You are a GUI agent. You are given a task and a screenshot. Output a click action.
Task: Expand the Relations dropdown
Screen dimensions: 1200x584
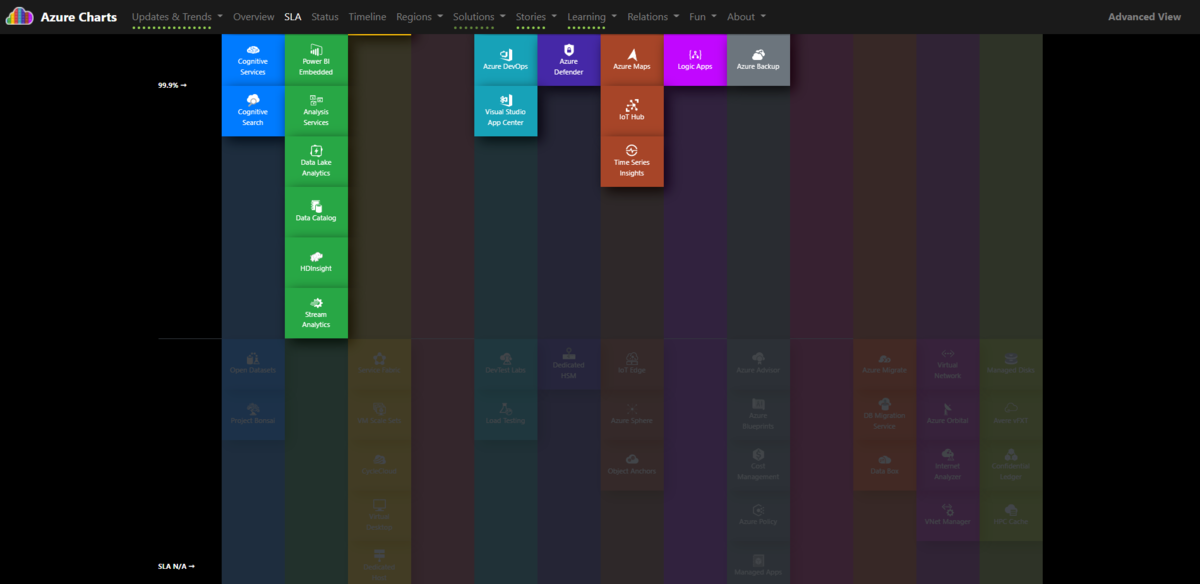click(653, 17)
